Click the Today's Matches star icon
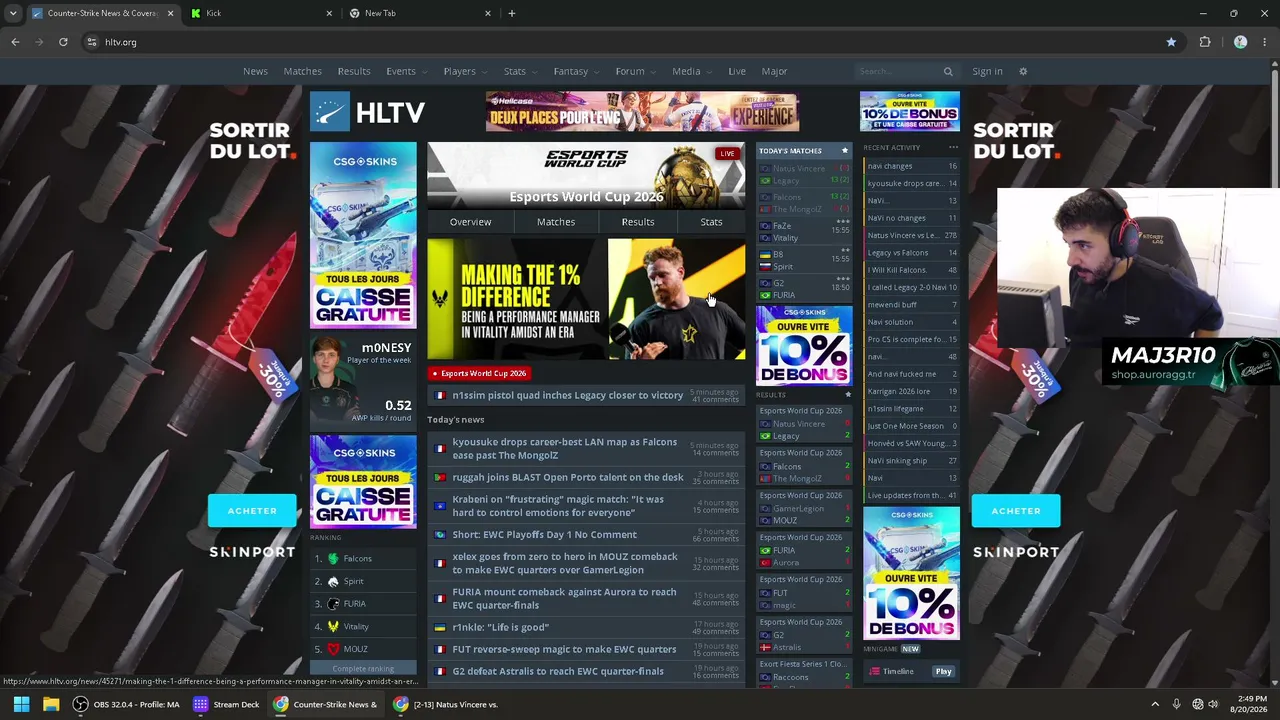1280x720 pixels. pos(844,151)
